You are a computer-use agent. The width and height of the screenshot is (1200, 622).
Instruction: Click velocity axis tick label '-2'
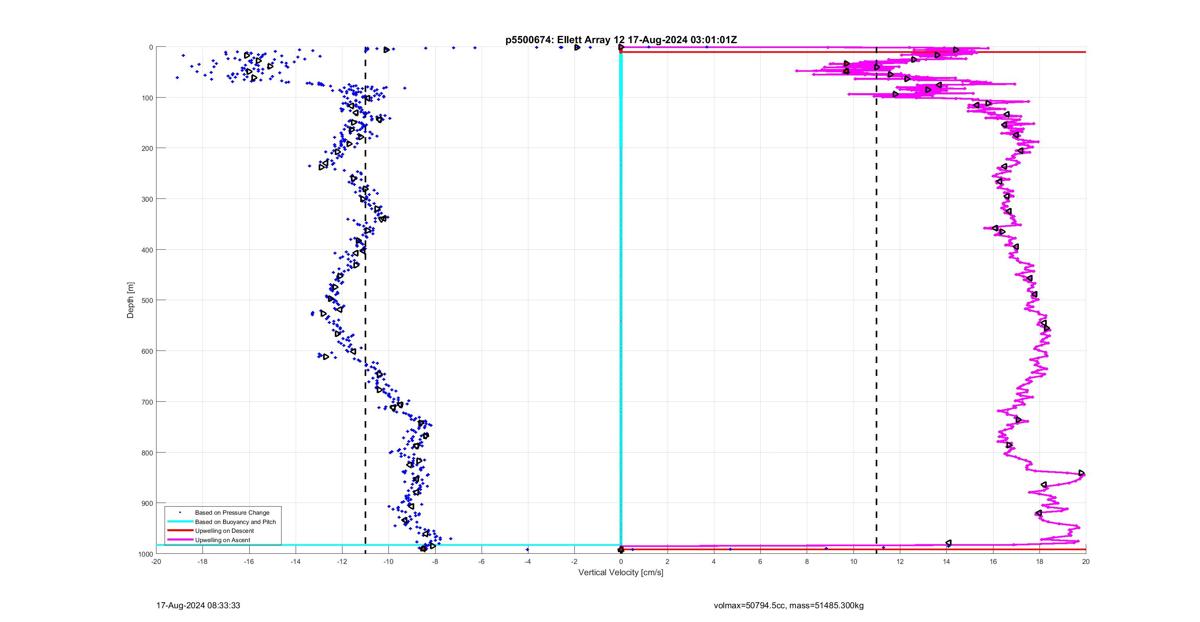coord(574,562)
